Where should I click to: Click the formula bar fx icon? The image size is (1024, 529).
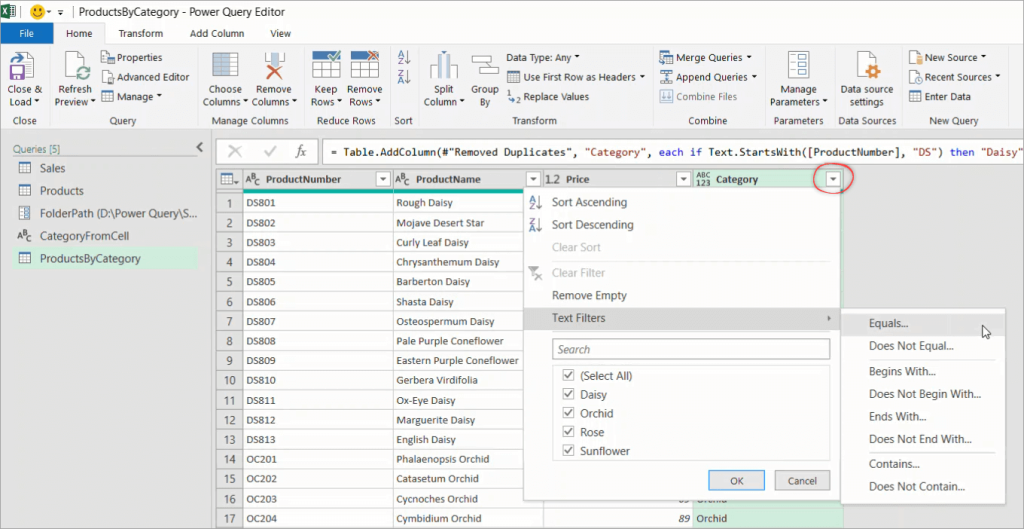300,152
